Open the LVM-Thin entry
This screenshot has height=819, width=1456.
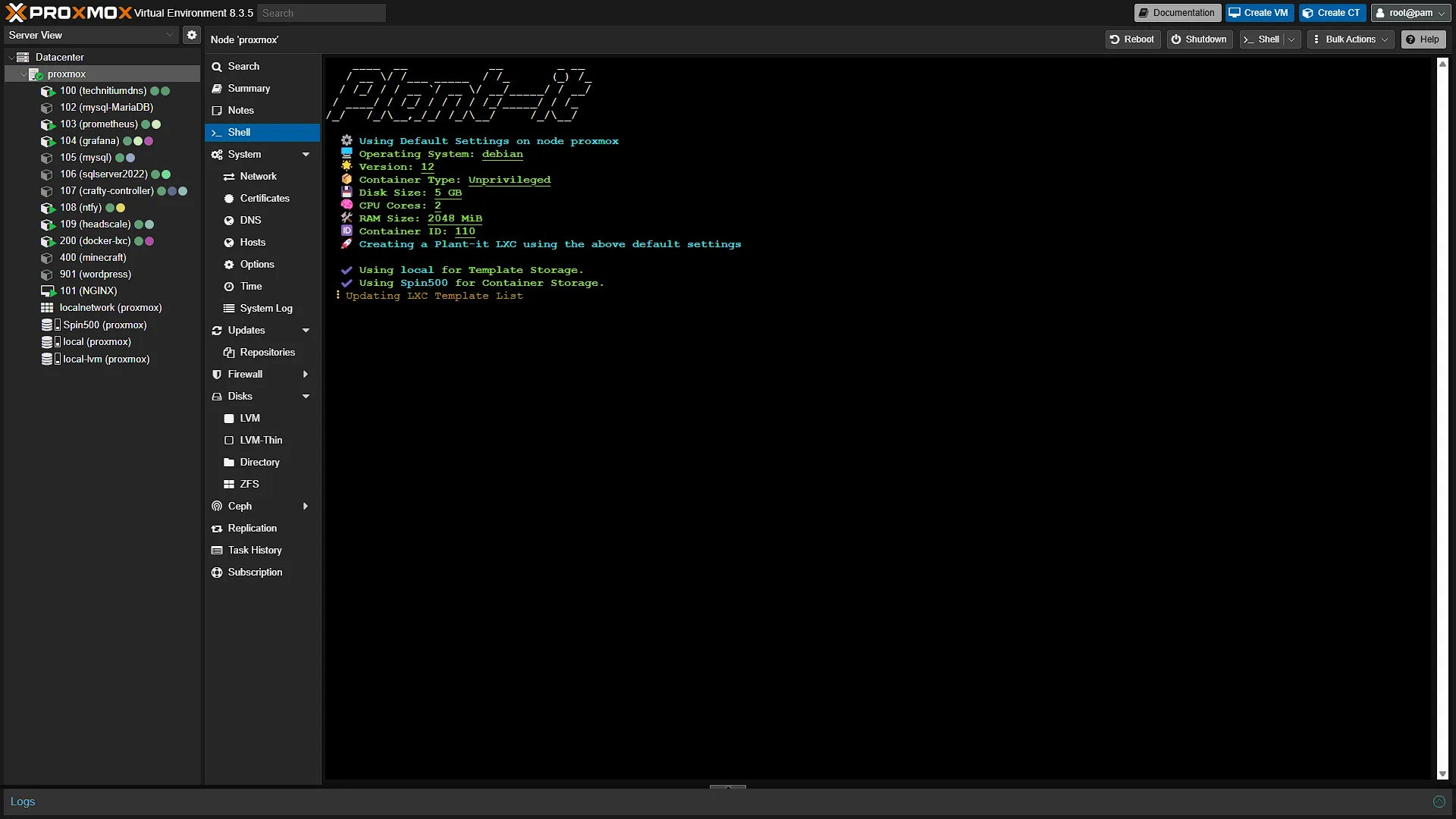point(262,441)
